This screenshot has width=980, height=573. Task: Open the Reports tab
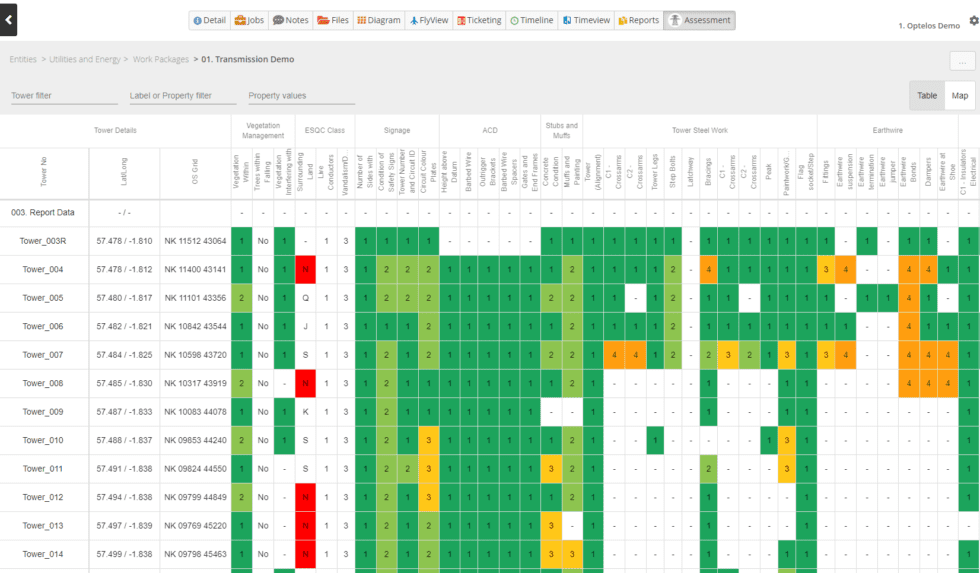[x=638, y=20]
